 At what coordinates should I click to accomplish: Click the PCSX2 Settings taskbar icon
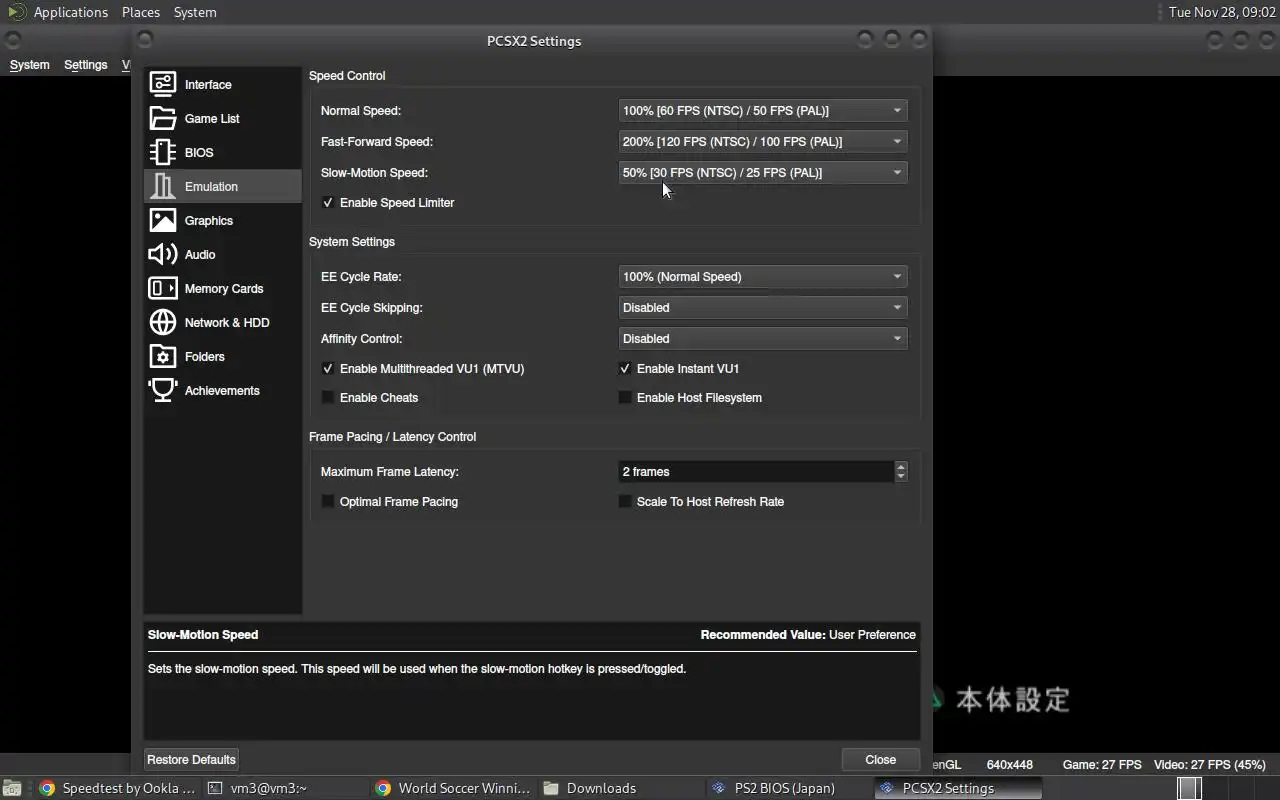pyautogui.click(x=886, y=788)
